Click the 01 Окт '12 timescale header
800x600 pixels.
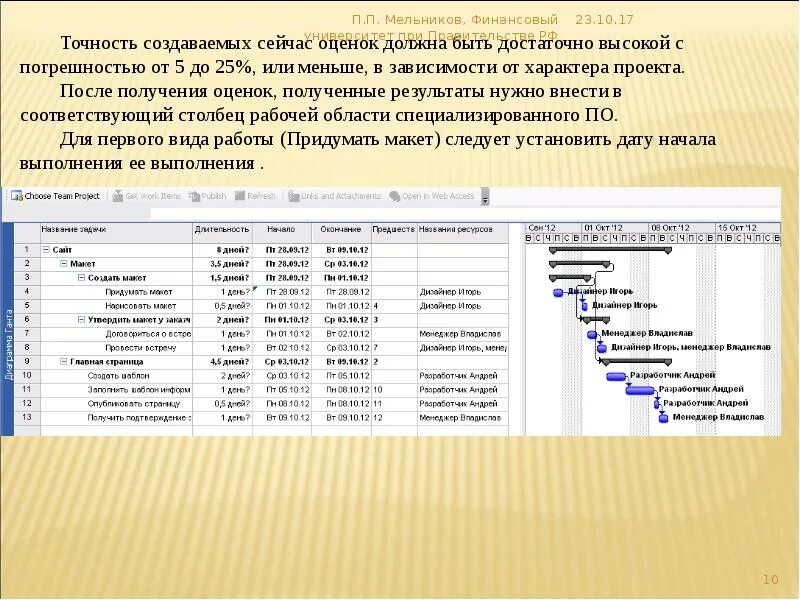pyautogui.click(x=615, y=228)
